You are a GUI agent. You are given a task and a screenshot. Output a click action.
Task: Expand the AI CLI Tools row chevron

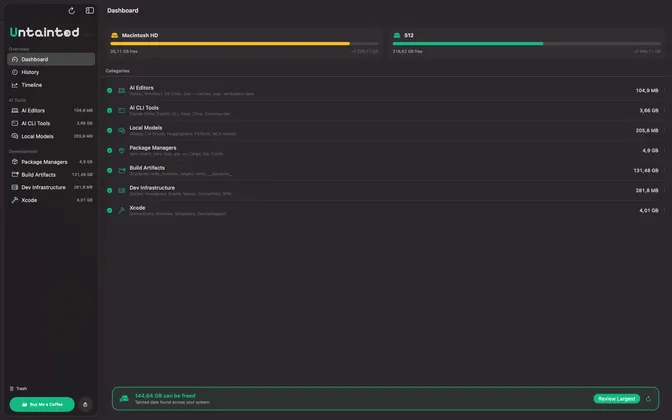[x=665, y=111]
